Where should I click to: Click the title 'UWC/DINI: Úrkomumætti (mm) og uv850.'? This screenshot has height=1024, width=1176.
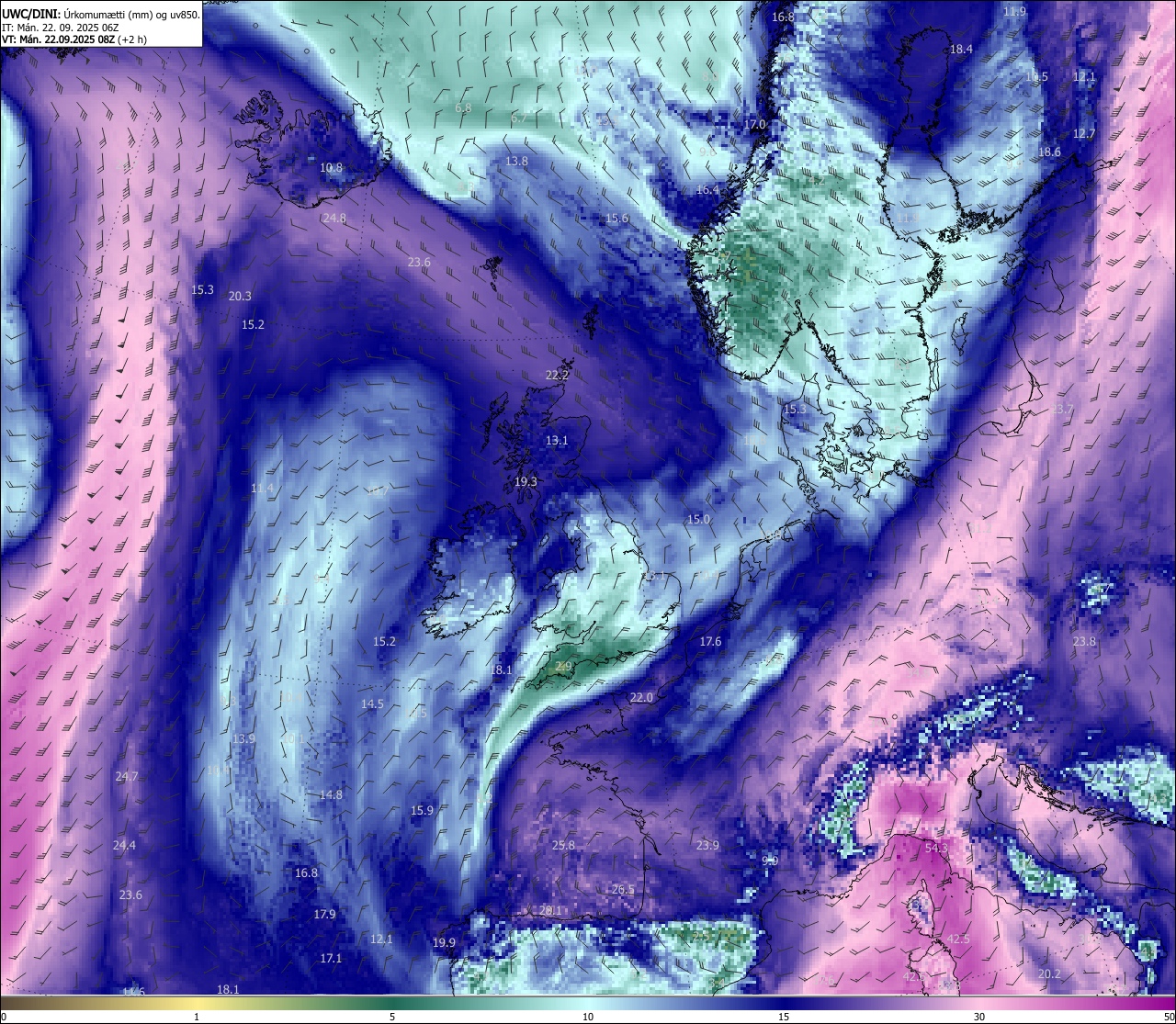pos(100,14)
